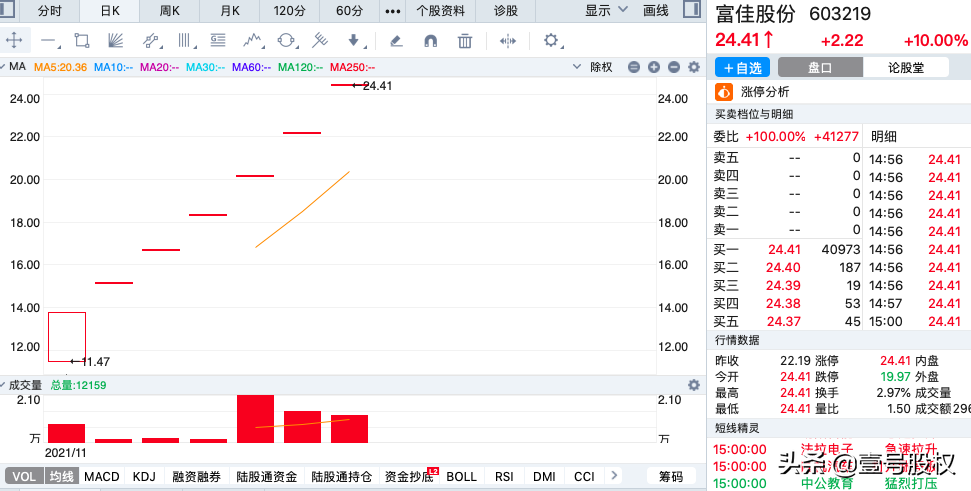Collapse the 成交量 panel chevron
Viewport: 971px width, 491px height.
[3, 385]
